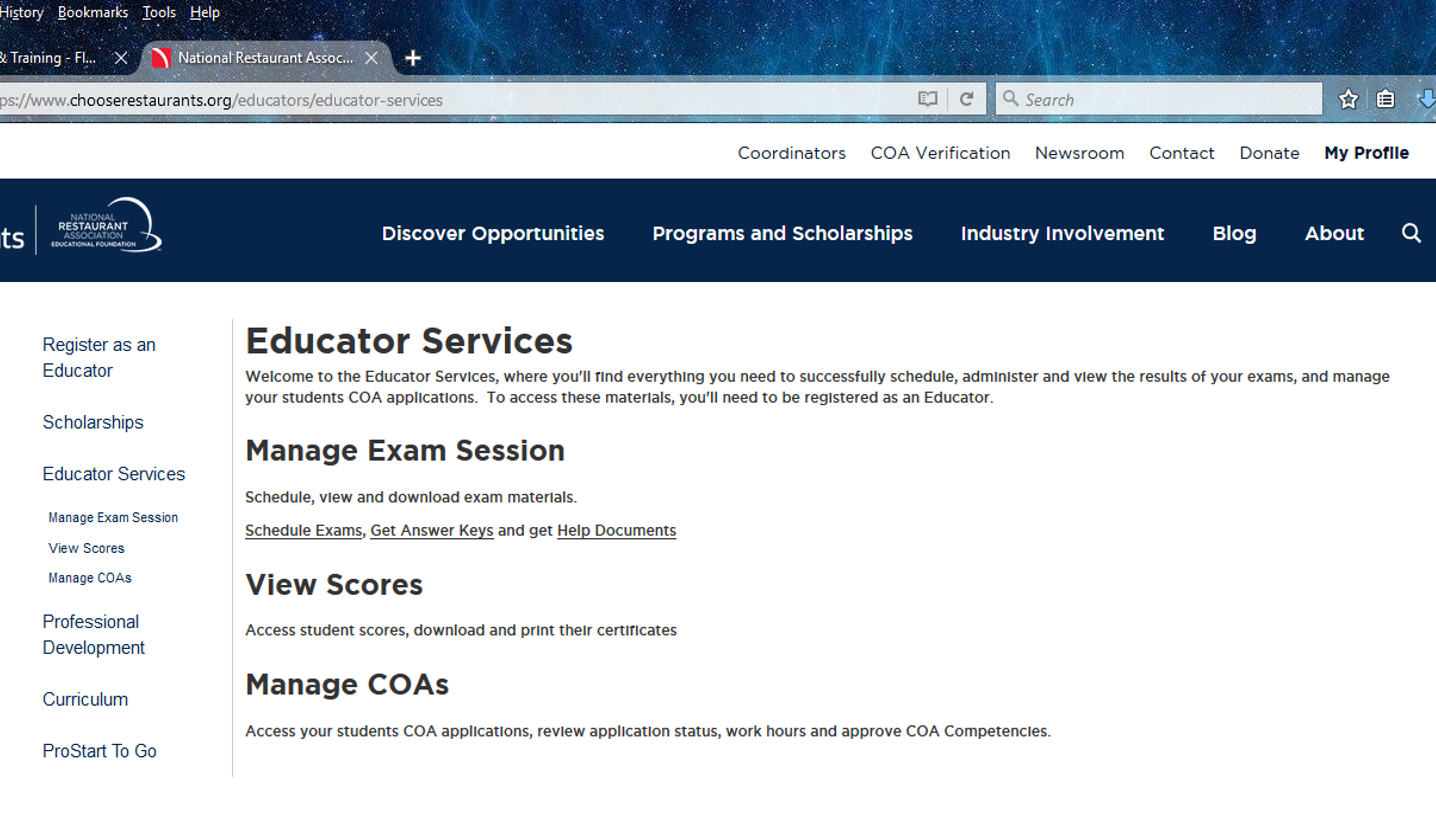Open the Tools menu
Viewport: 1436px width, 833px height.
pyautogui.click(x=158, y=13)
